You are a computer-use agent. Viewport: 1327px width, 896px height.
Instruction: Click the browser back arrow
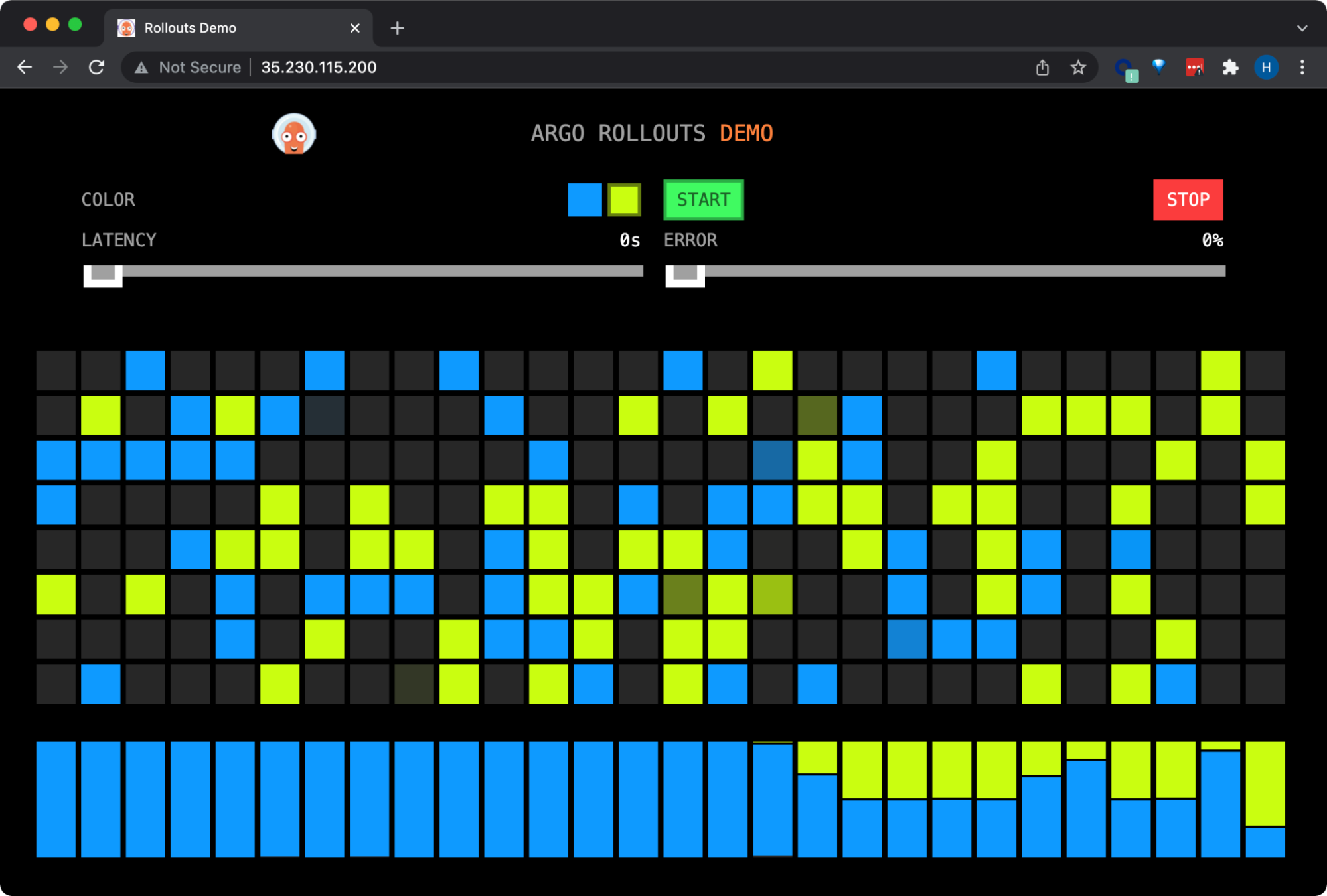[x=25, y=67]
